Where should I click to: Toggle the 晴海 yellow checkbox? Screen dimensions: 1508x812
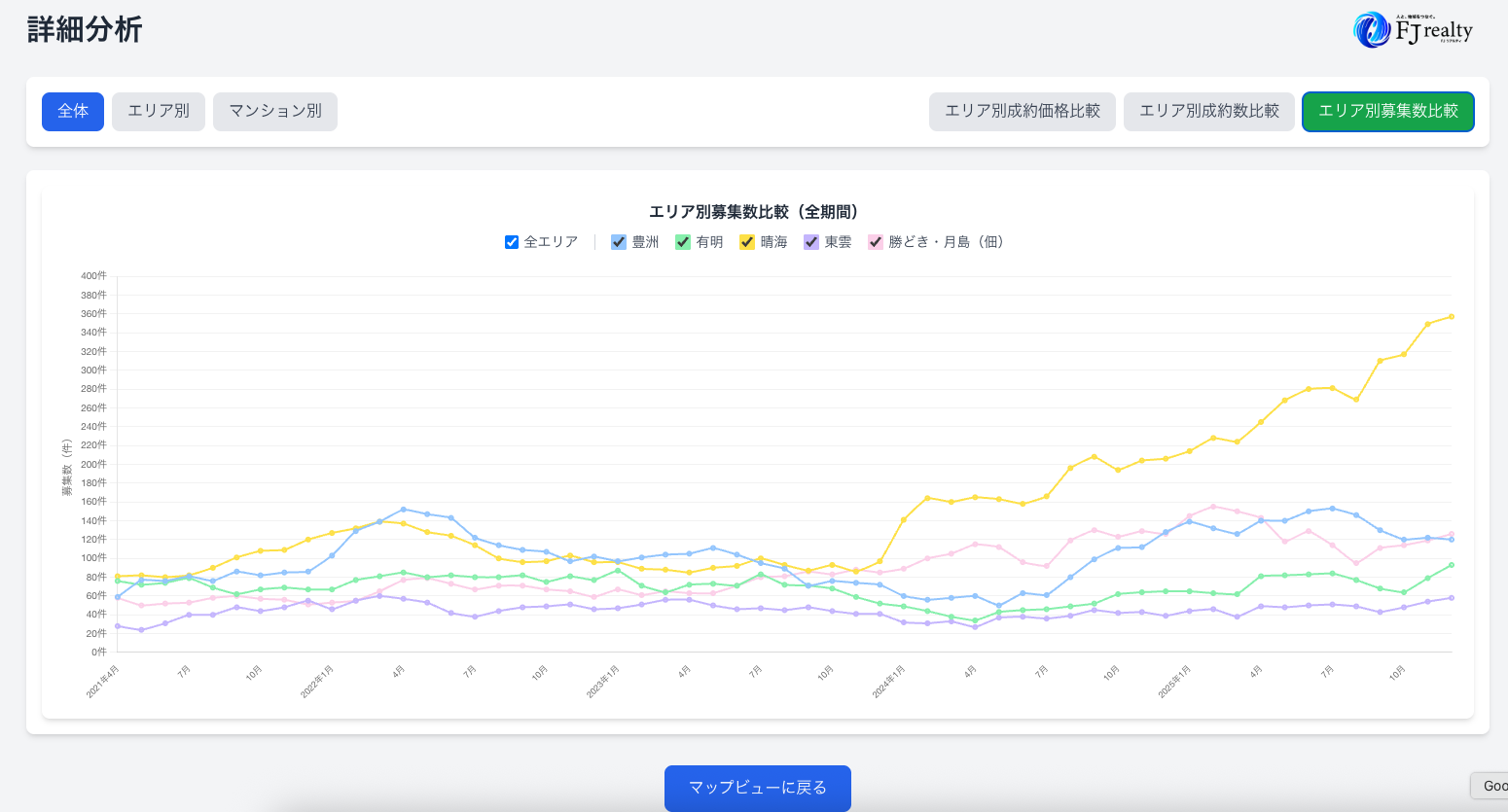tap(747, 242)
